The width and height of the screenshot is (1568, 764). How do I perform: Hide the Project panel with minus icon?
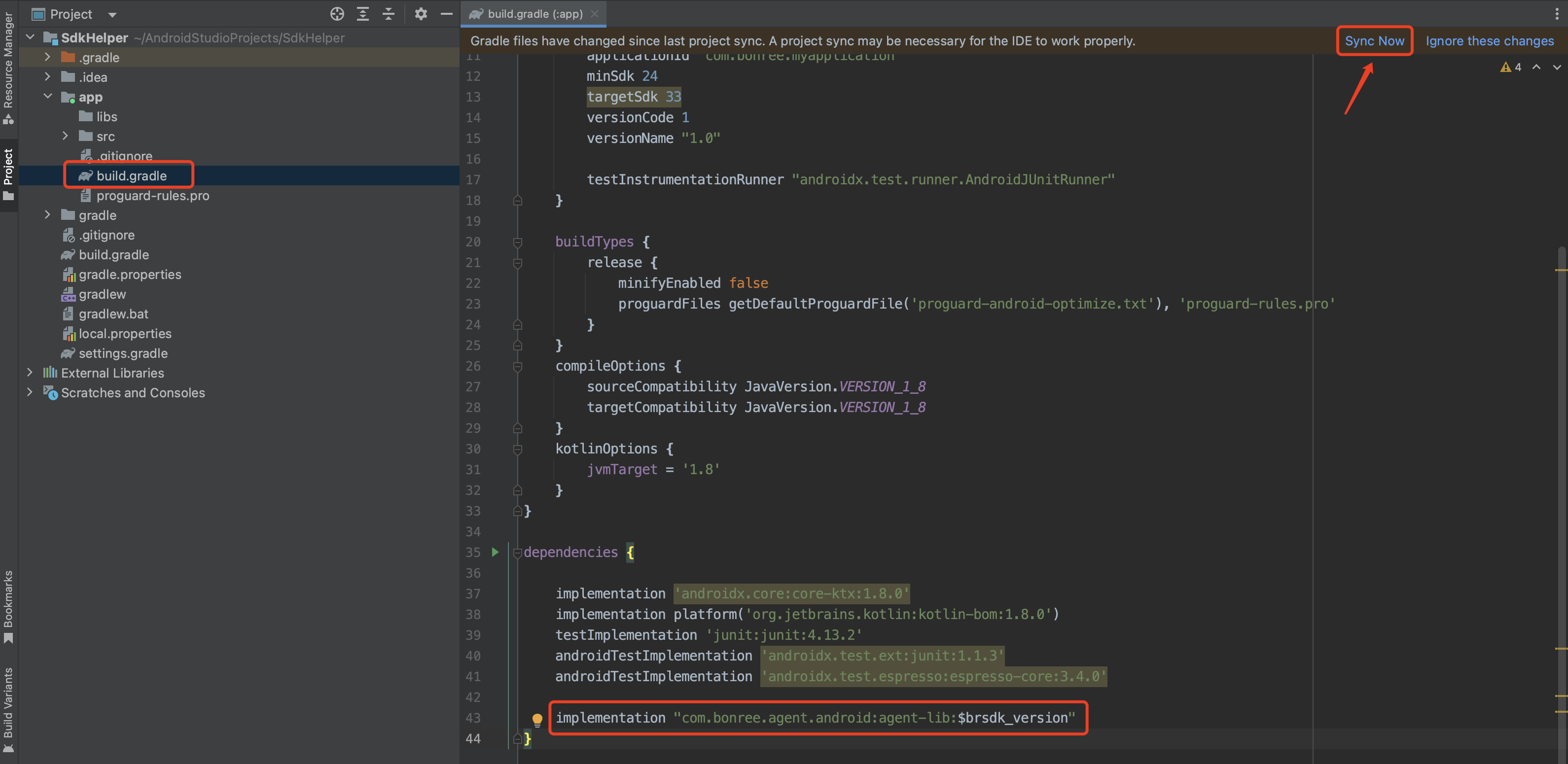pyautogui.click(x=446, y=13)
